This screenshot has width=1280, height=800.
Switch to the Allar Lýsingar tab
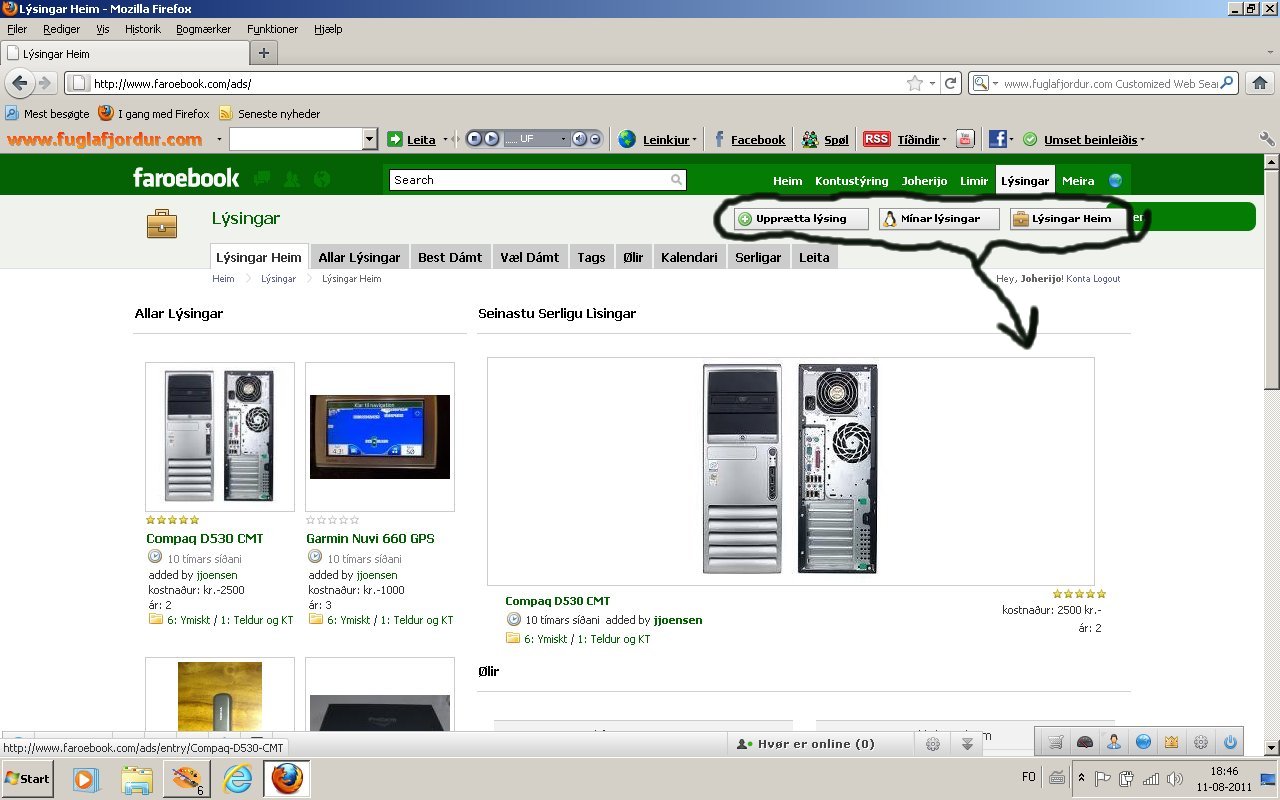coord(359,257)
